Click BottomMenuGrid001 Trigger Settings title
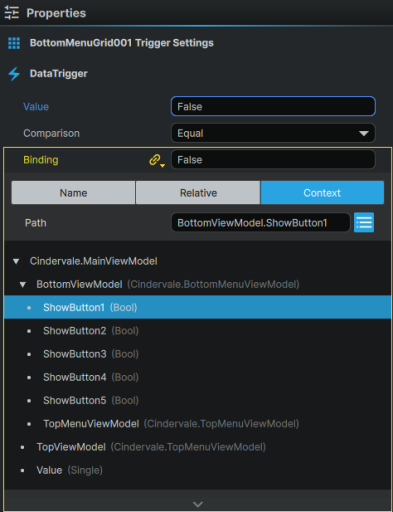Image resolution: width=393 pixels, height=512 pixels. (122, 43)
